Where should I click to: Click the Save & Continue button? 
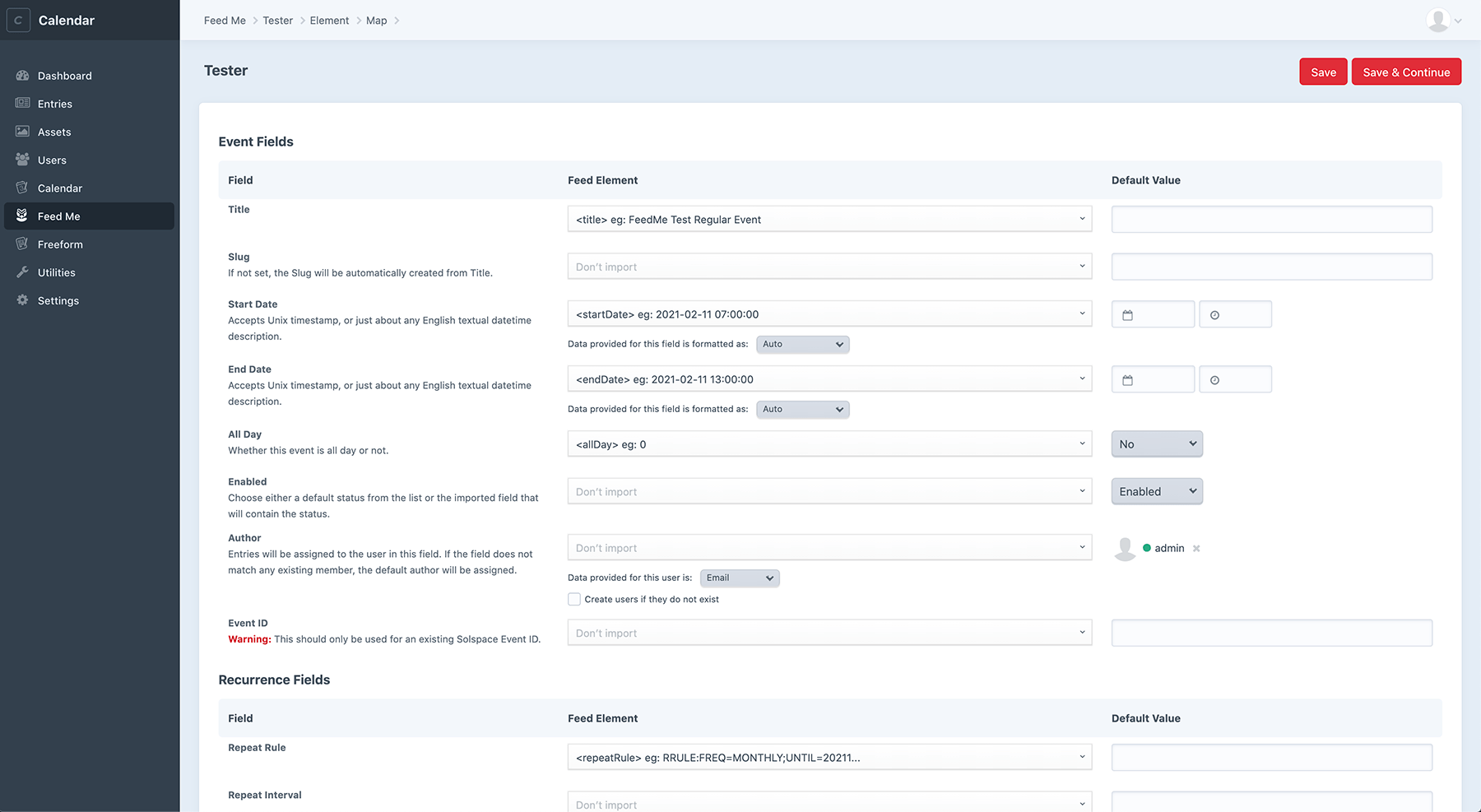[x=1406, y=72]
